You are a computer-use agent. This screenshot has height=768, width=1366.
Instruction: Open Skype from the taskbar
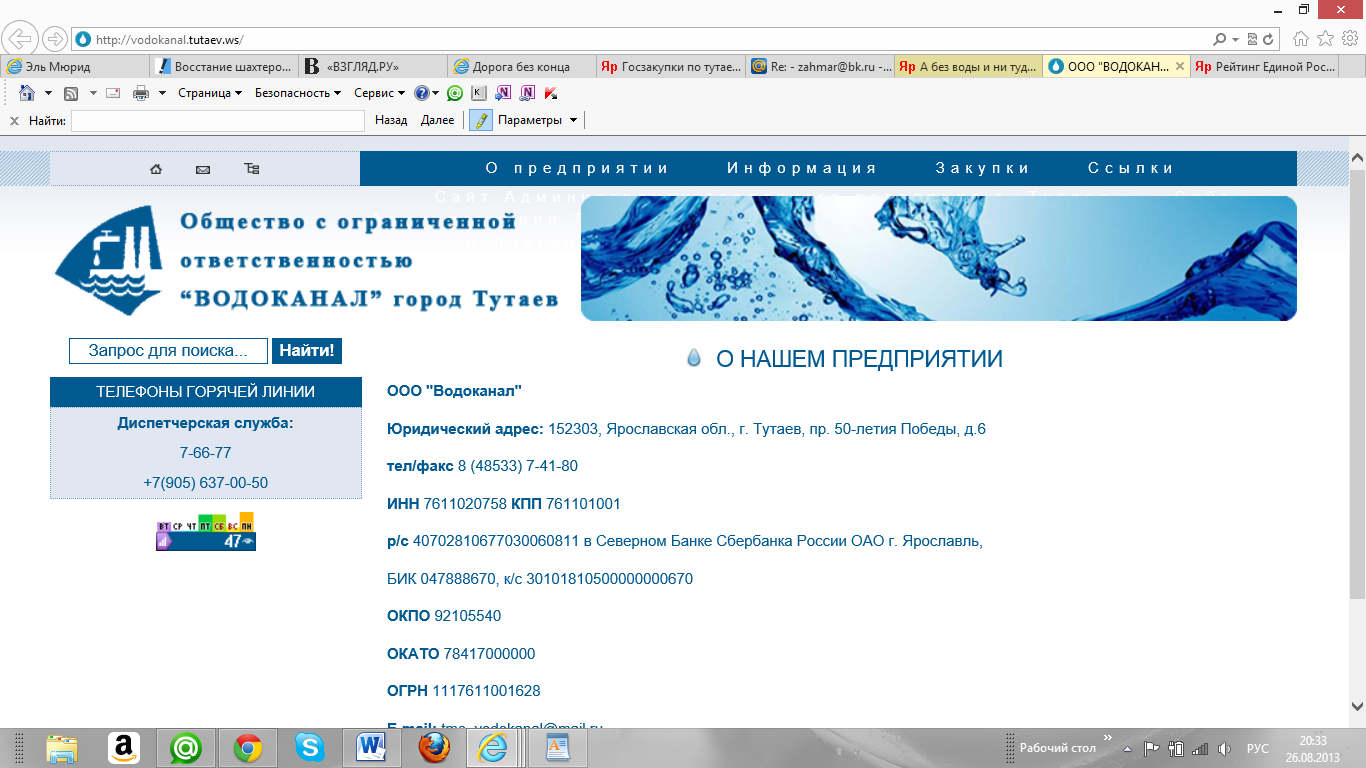(x=310, y=748)
